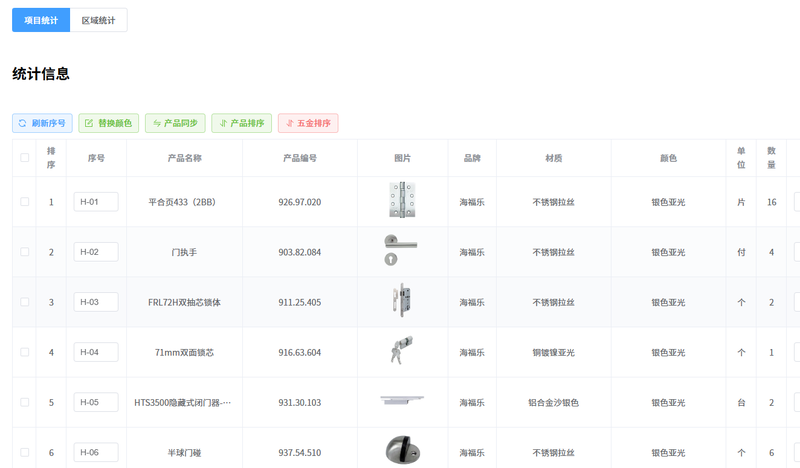The width and height of the screenshot is (800, 468).
Task: Click product code 916.63.604
Action: (299, 352)
